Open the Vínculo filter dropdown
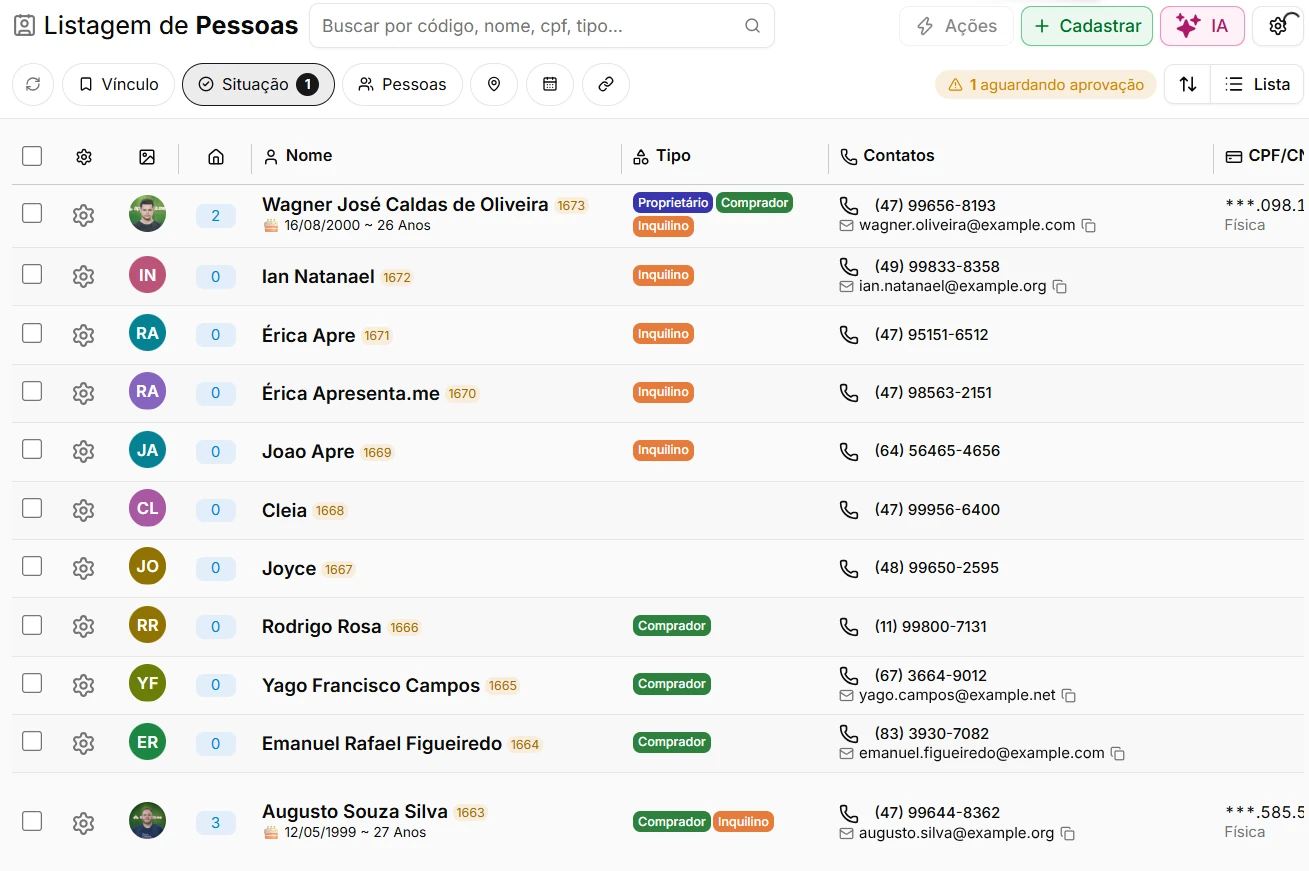 tap(118, 85)
